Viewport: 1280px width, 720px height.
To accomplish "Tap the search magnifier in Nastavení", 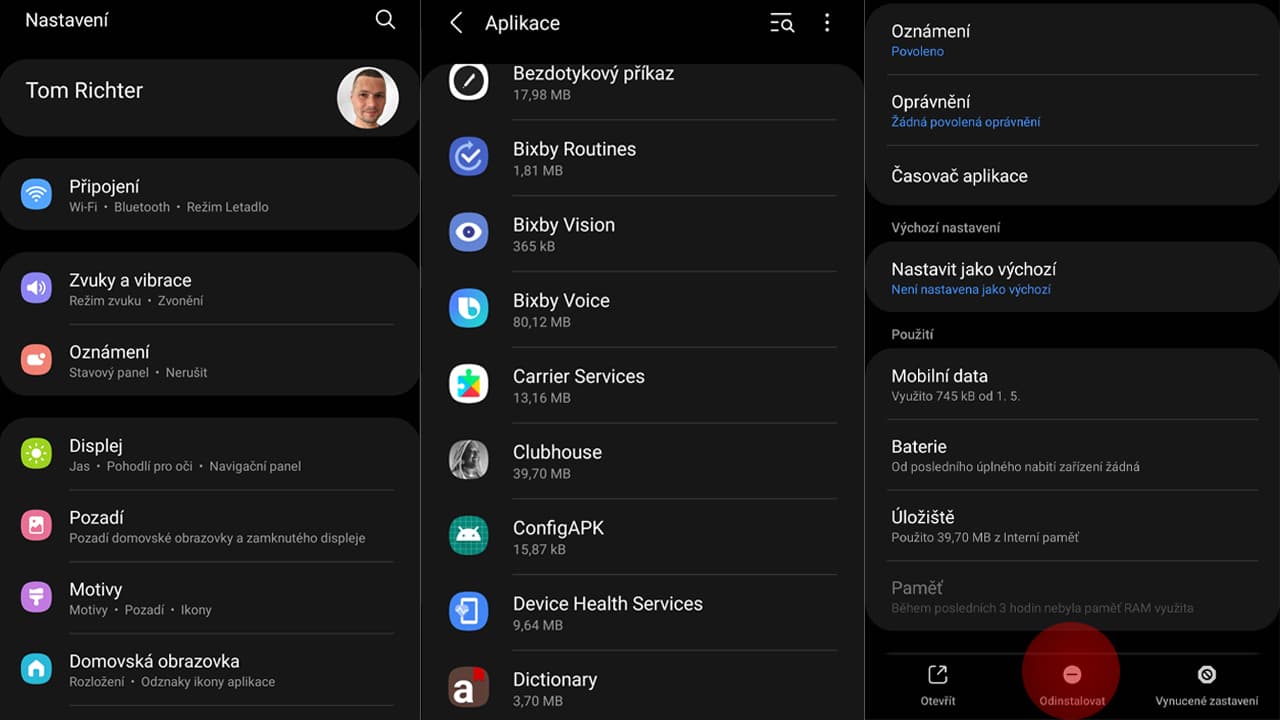I will pos(385,20).
